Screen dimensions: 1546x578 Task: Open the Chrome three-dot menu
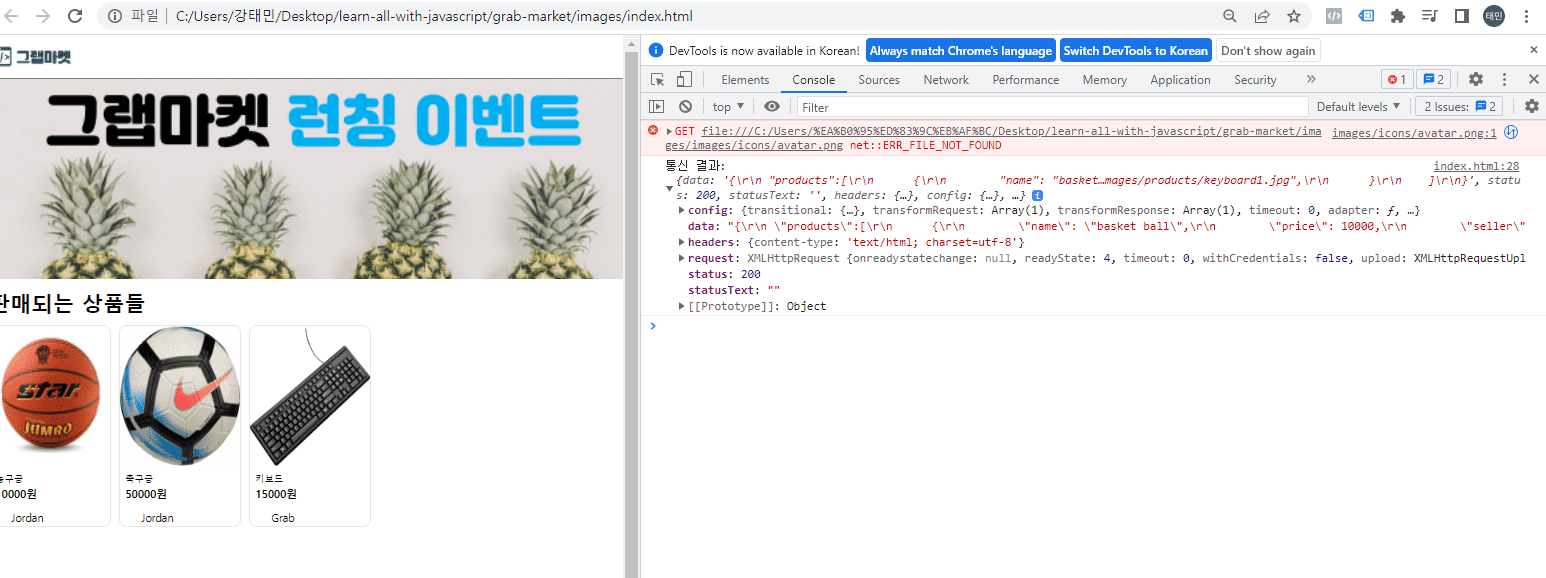pyautogui.click(x=1526, y=16)
